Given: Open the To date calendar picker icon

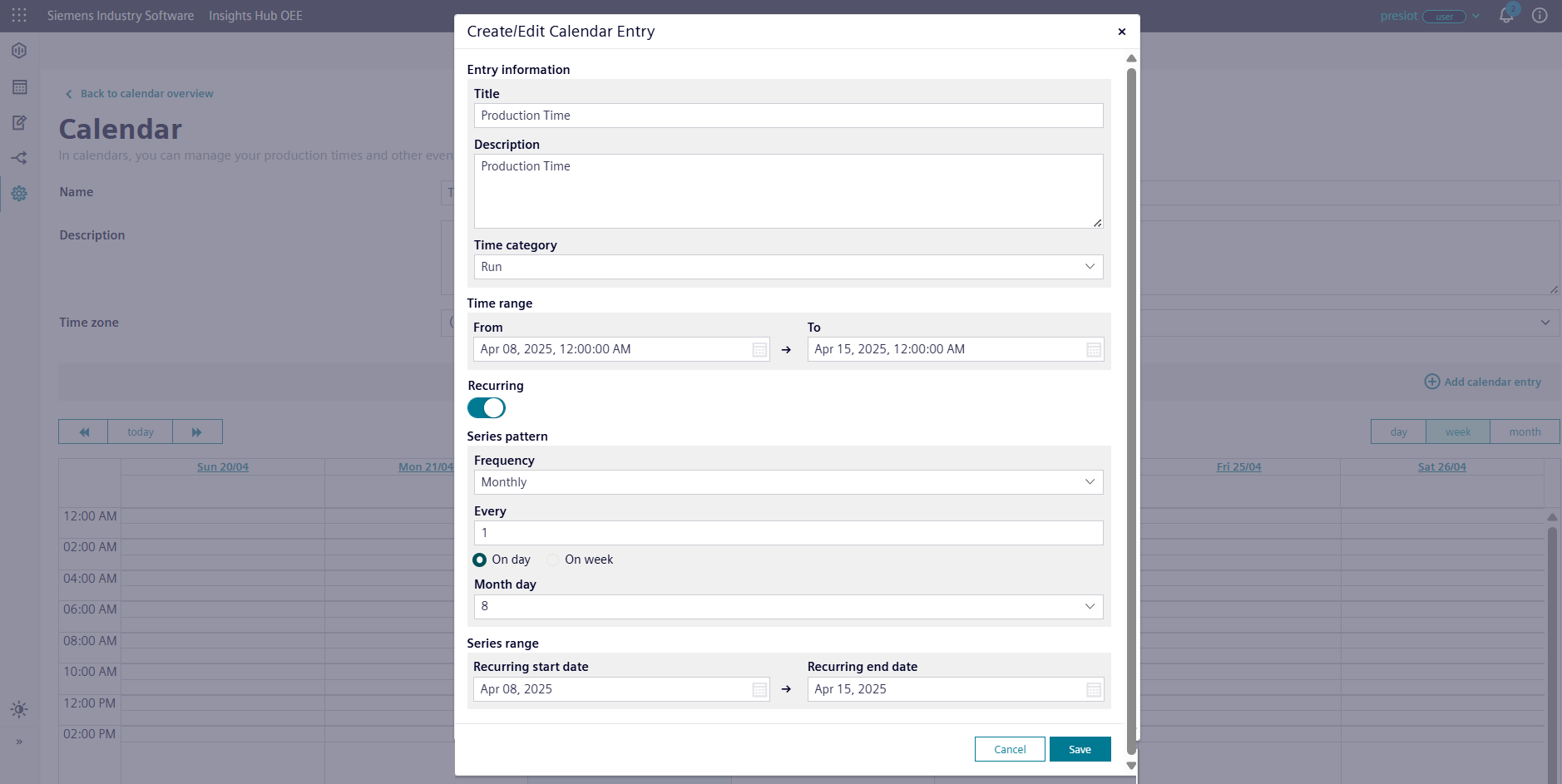Looking at the screenshot, I should tap(1094, 350).
